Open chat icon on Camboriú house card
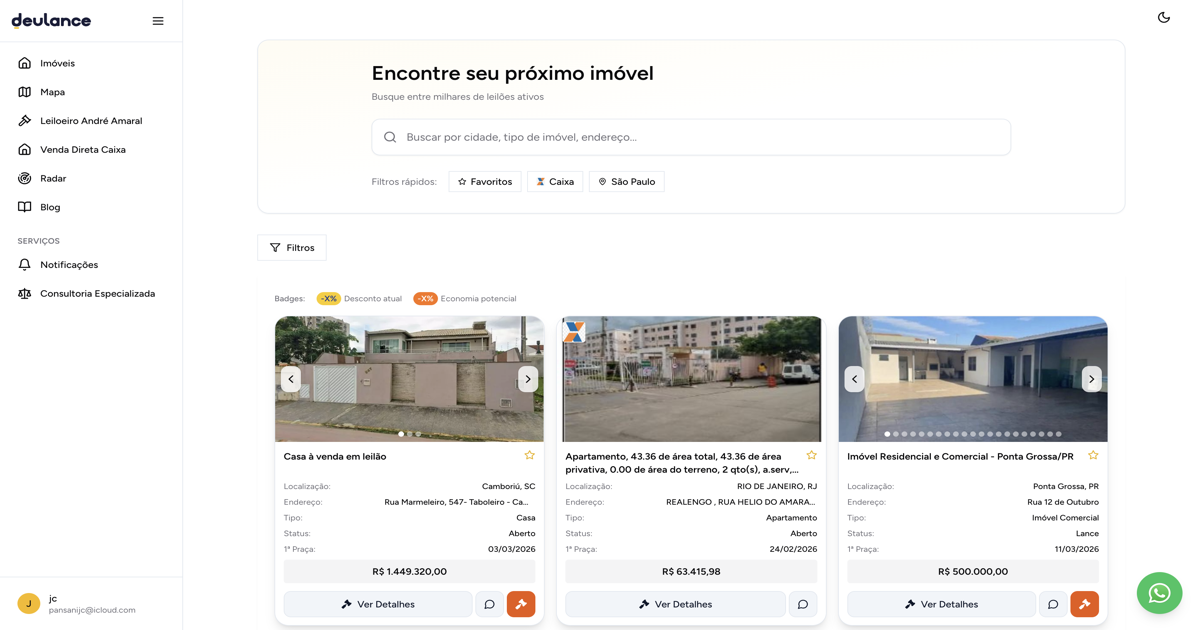The width and height of the screenshot is (1200, 630). tap(489, 604)
